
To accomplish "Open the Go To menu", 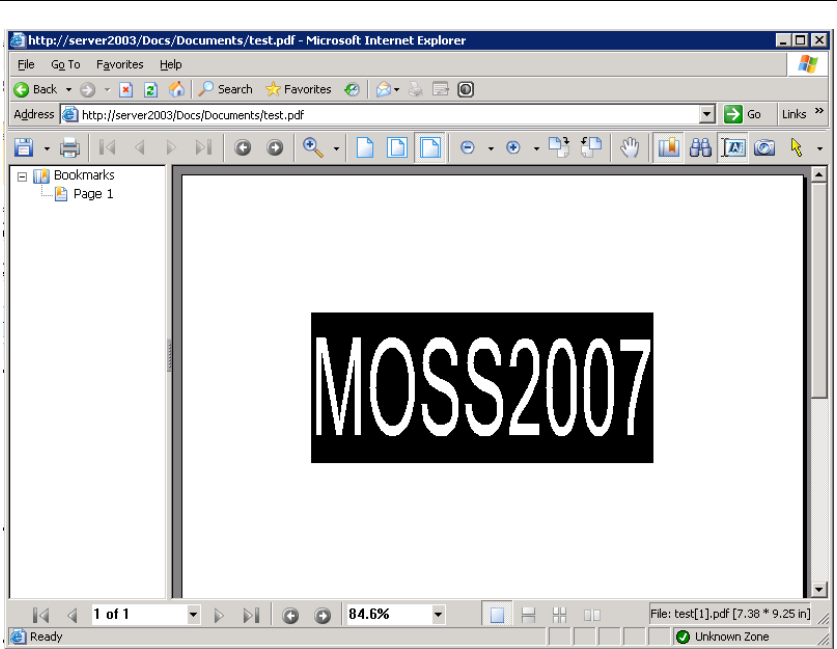I will [65, 65].
